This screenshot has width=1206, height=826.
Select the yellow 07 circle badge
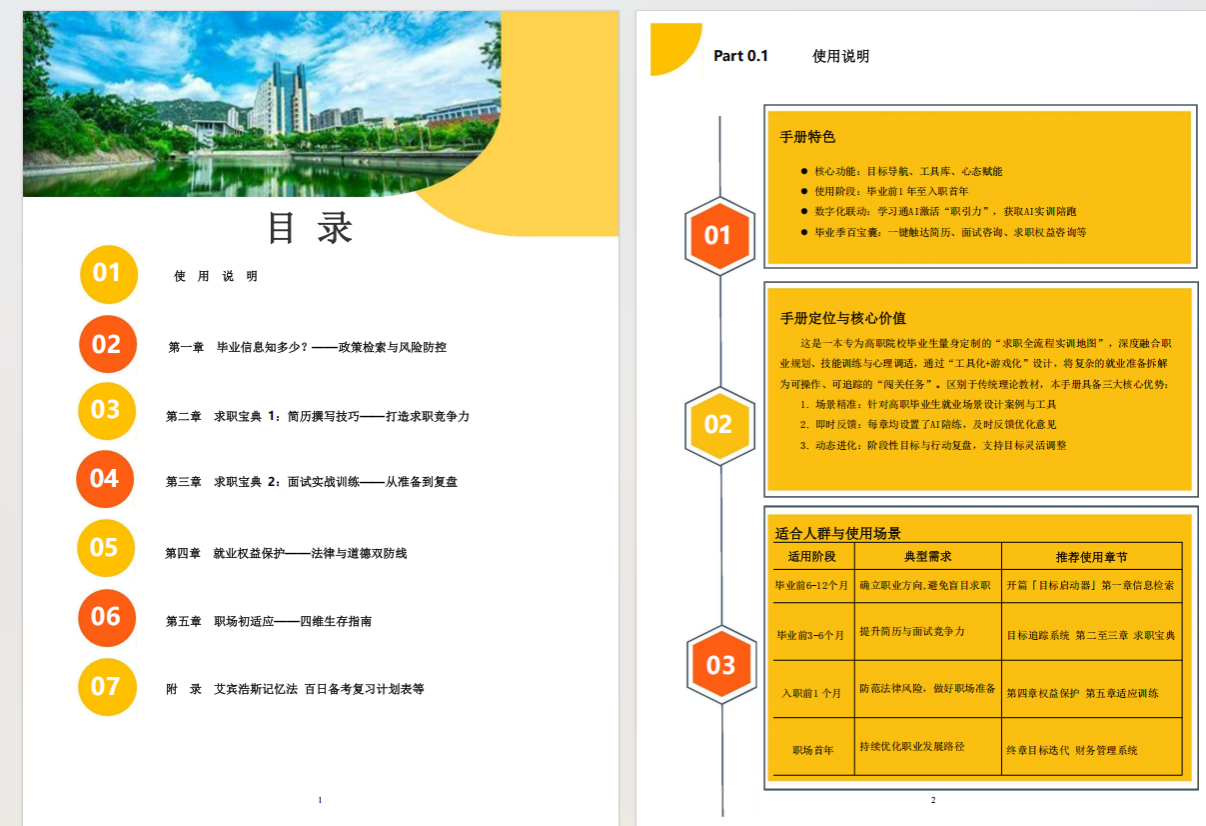[106, 687]
